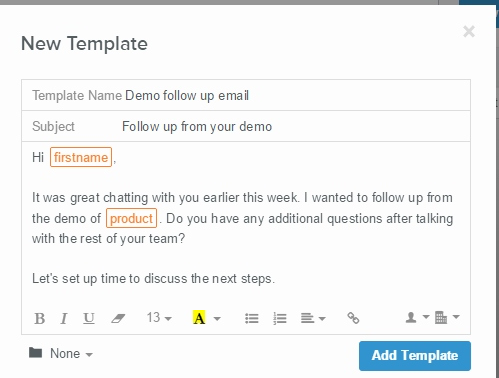Select the product merge tag
Viewport: 499px width, 378px height.
pyautogui.click(x=131, y=218)
